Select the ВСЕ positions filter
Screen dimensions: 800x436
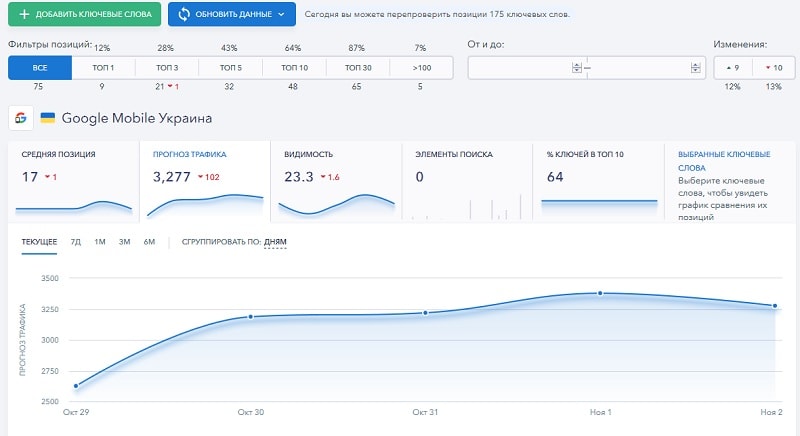coord(40,68)
